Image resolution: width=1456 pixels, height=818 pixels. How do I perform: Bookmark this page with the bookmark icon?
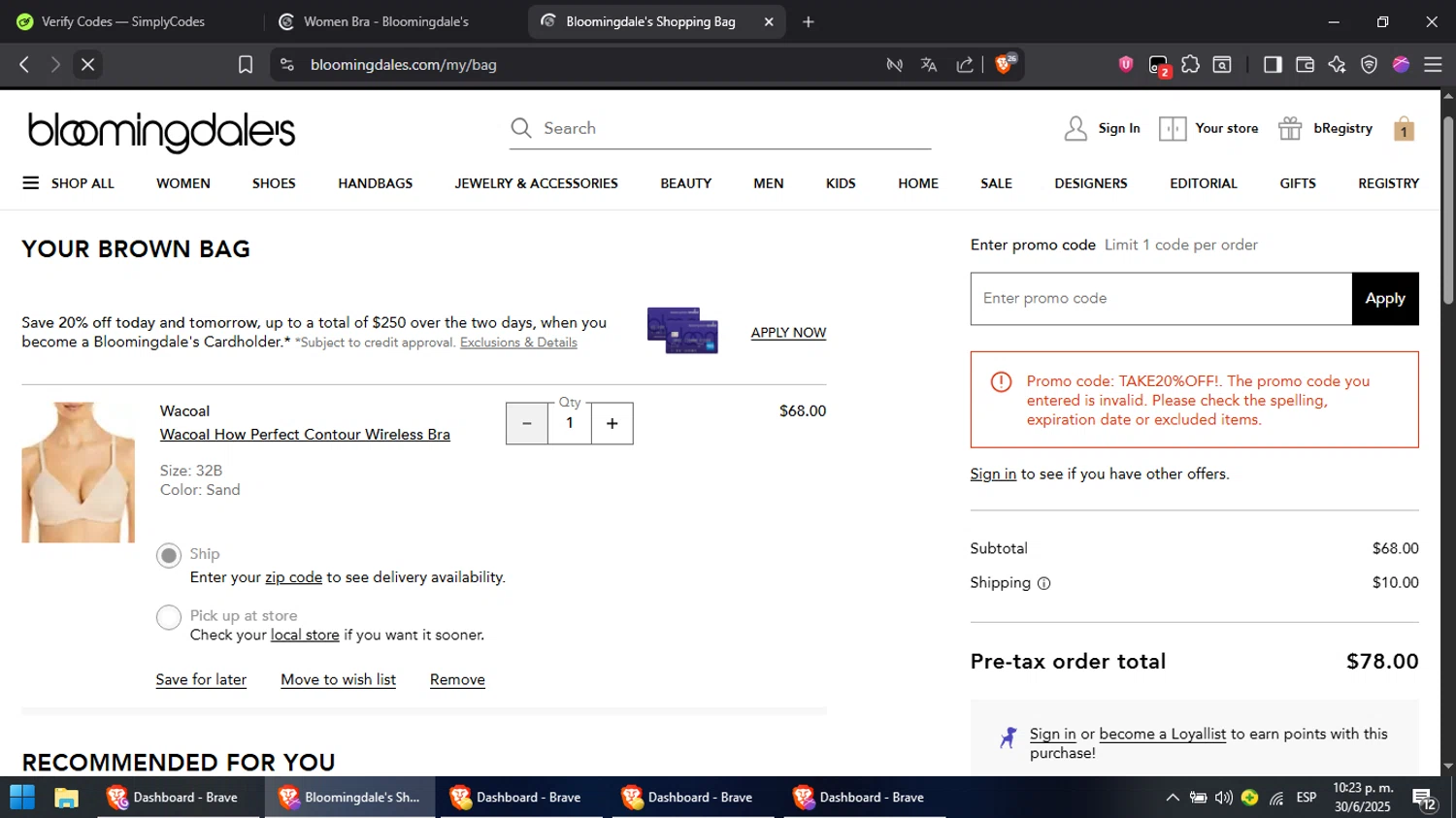[x=246, y=65]
